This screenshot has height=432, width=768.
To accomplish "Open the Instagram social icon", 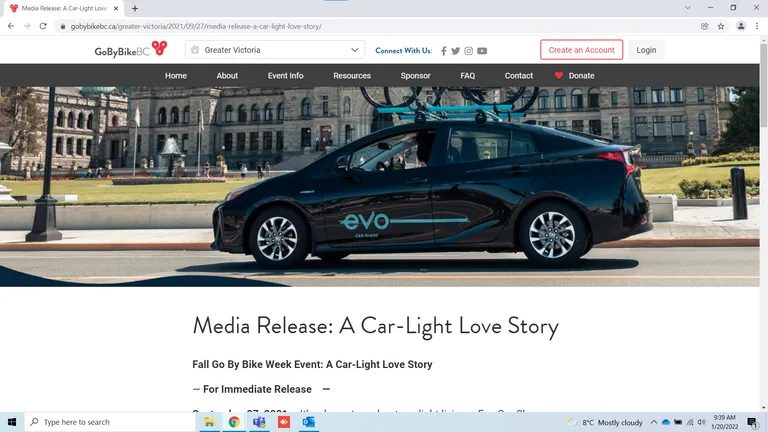I will [469, 51].
